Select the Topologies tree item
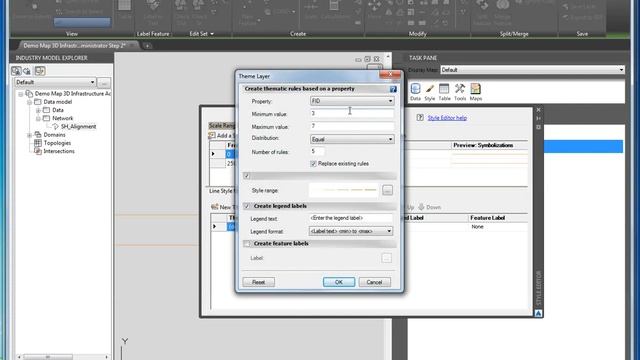The image size is (640, 360). (57, 143)
